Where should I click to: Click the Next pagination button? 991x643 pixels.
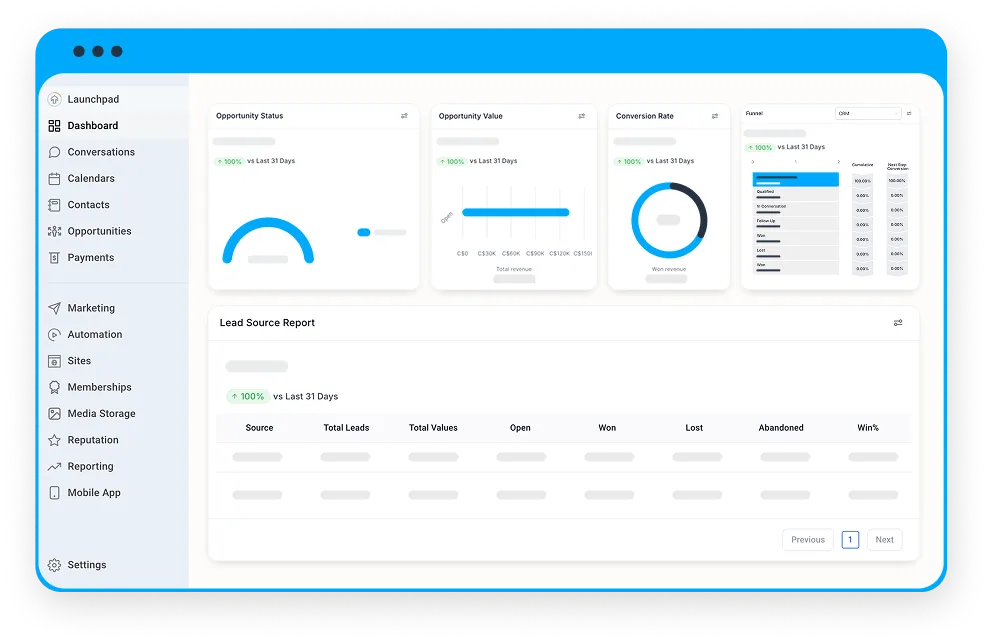884,540
